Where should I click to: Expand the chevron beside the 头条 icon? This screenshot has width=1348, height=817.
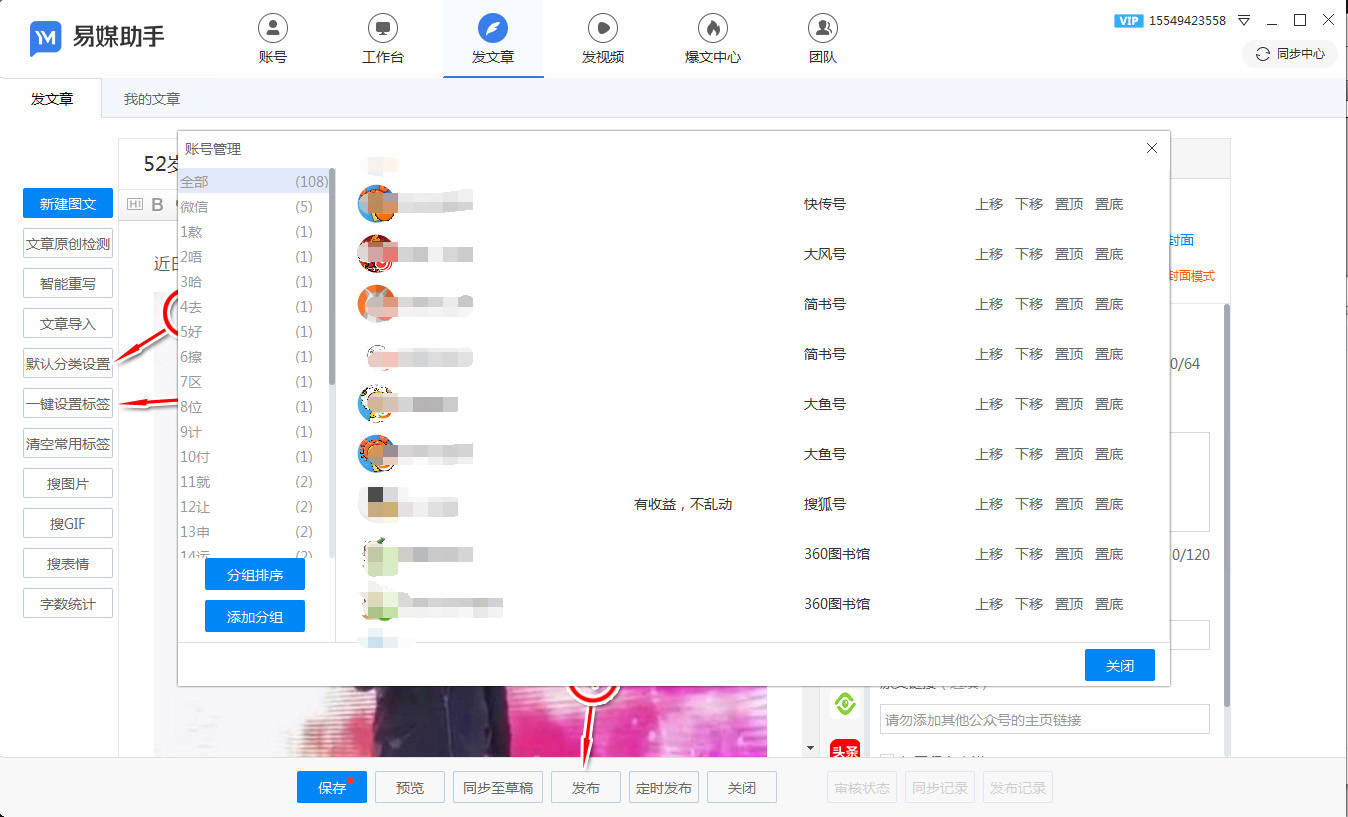pyautogui.click(x=811, y=747)
